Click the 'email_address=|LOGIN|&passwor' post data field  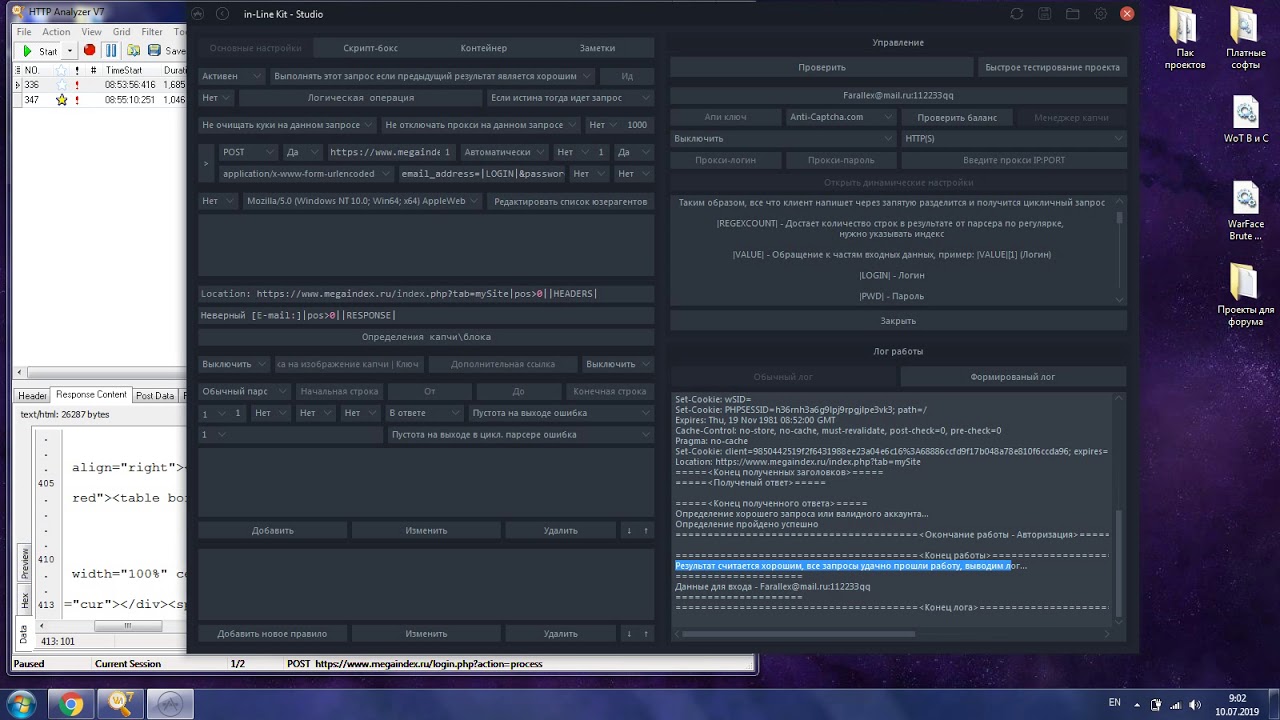click(483, 174)
